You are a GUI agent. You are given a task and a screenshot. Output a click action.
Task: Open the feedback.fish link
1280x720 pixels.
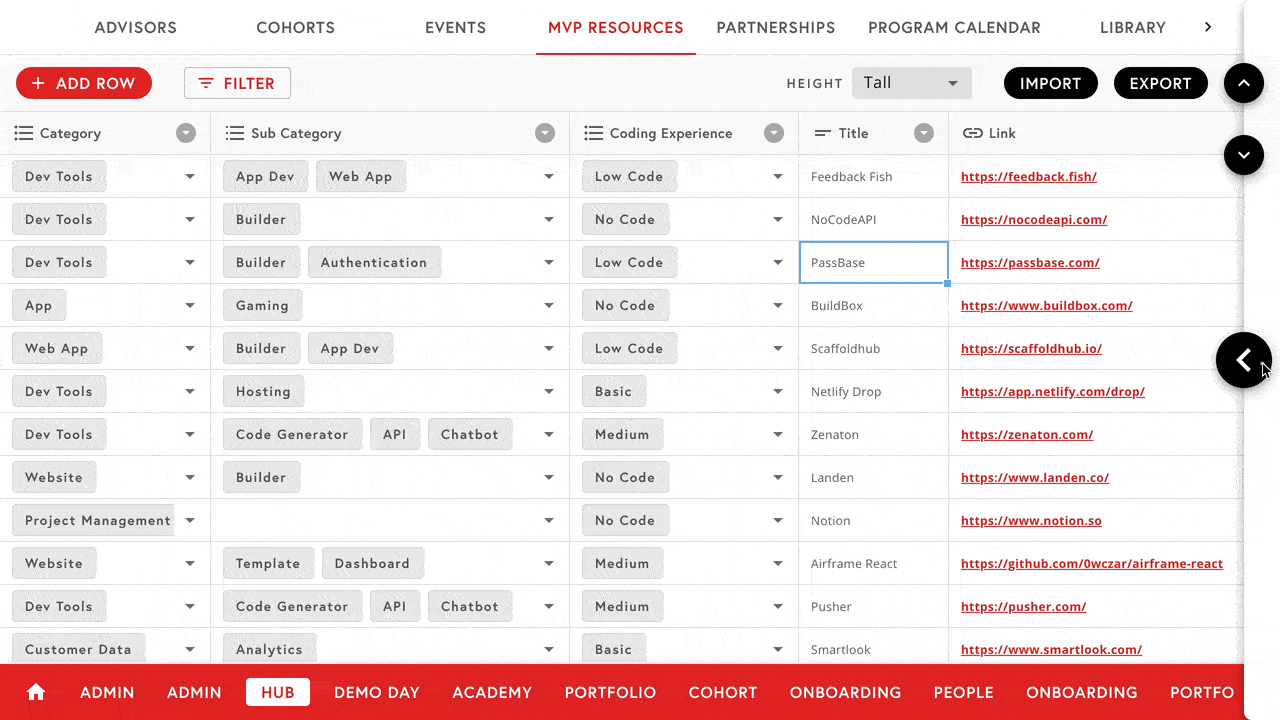(1029, 177)
